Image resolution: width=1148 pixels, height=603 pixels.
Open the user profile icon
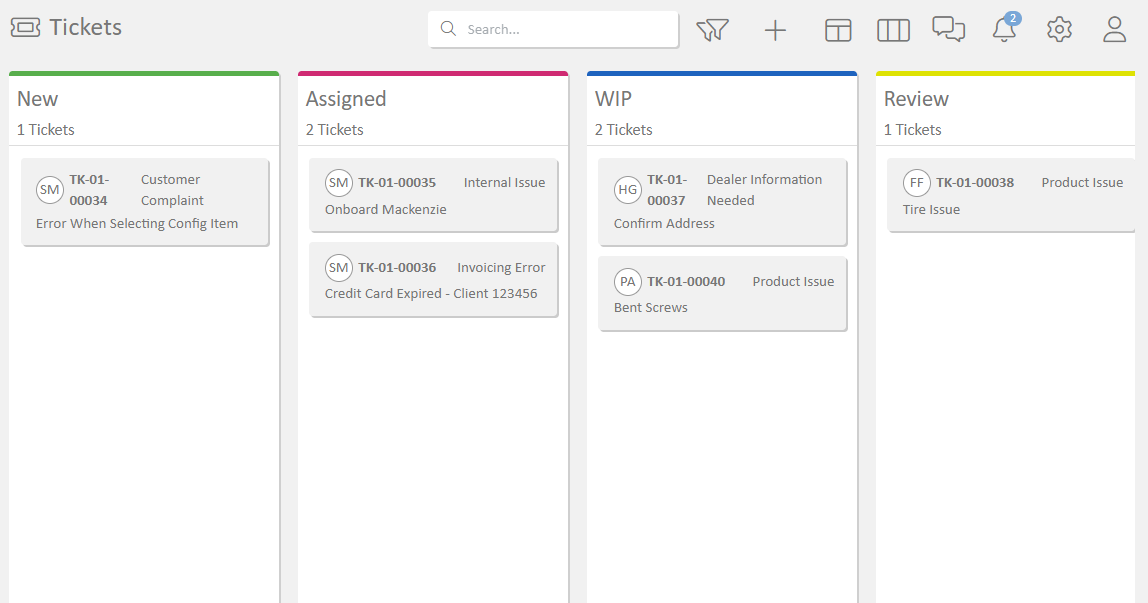coord(1114,30)
